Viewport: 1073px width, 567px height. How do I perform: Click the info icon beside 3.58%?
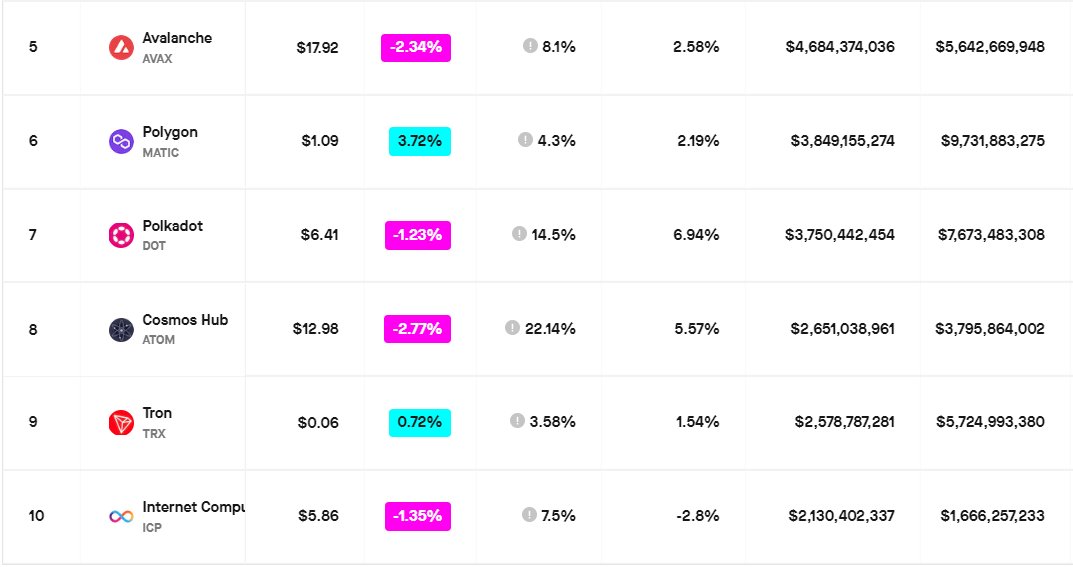coord(517,421)
